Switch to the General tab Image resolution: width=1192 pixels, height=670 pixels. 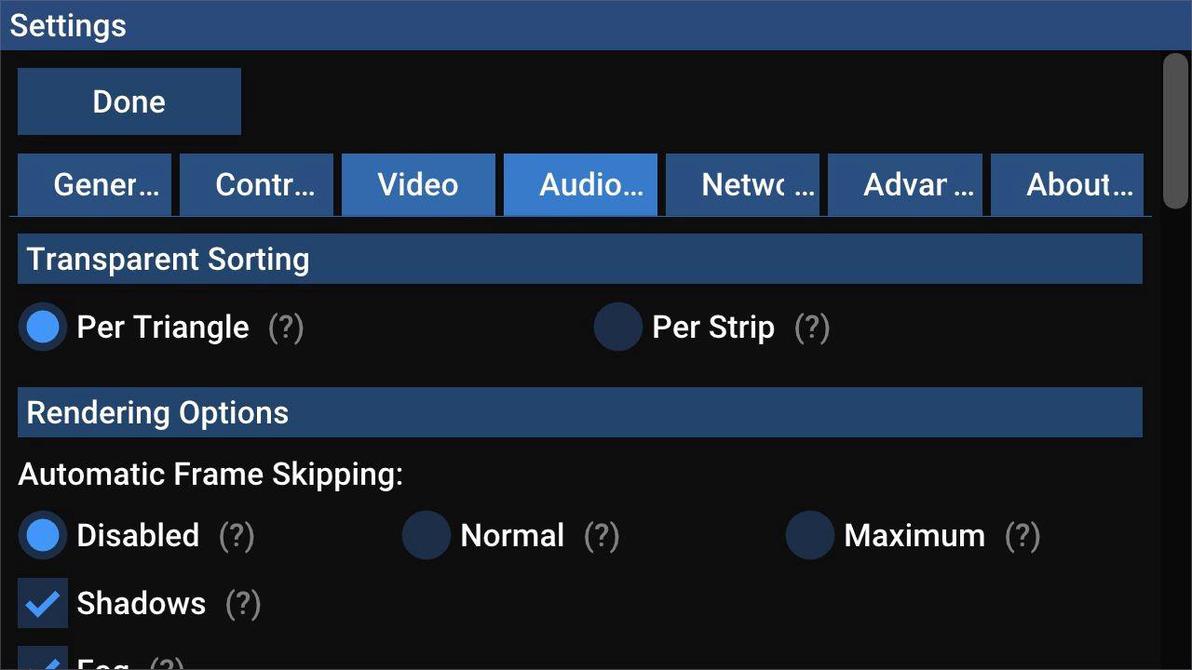tap(94, 183)
